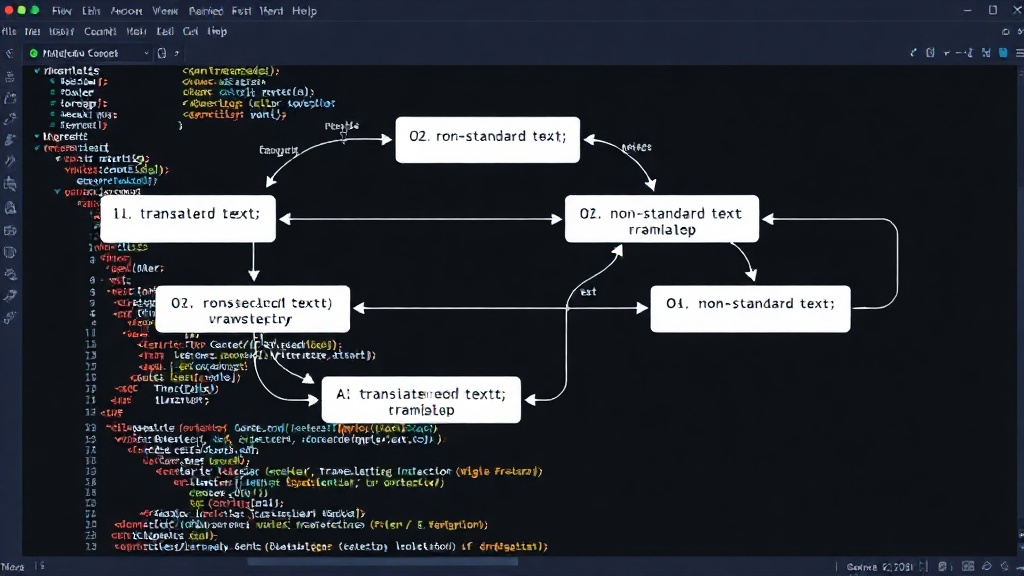Image resolution: width=1024 pixels, height=576 pixels.
Task: Select the '11. transalerd text;' diagram node
Action: tap(188, 219)
